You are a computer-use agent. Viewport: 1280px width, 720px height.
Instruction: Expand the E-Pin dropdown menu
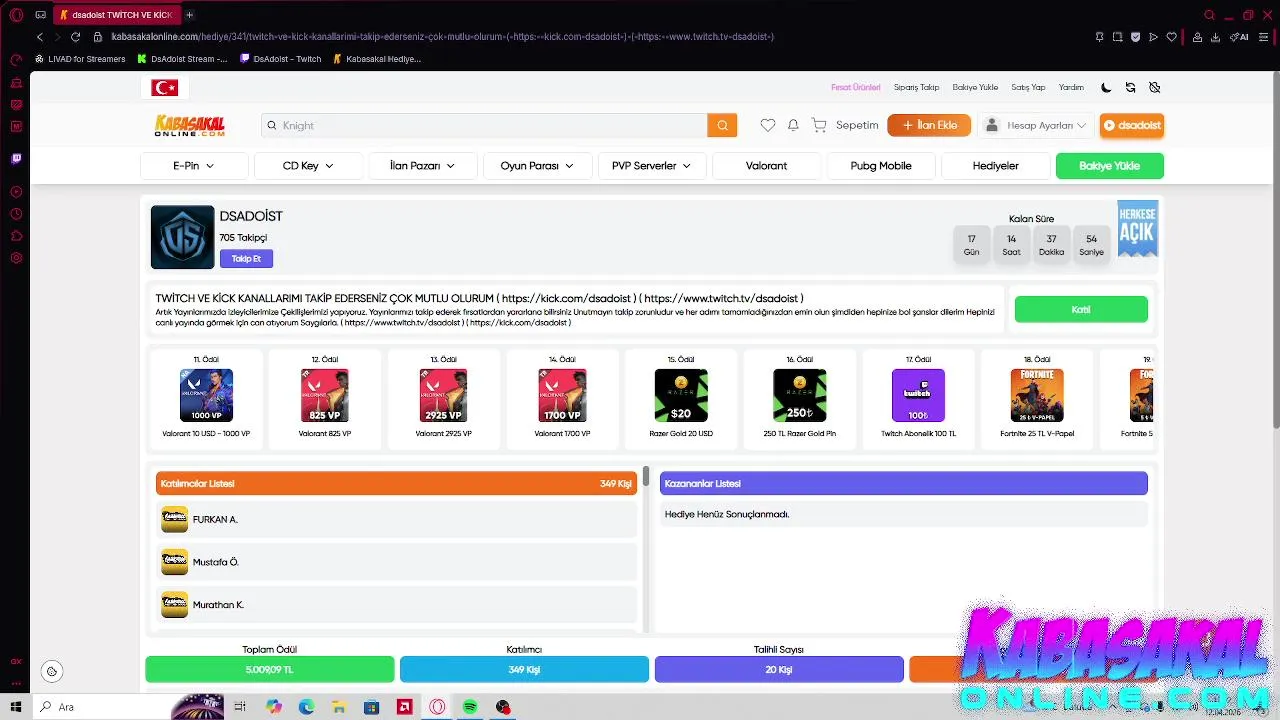pos(194,166)
